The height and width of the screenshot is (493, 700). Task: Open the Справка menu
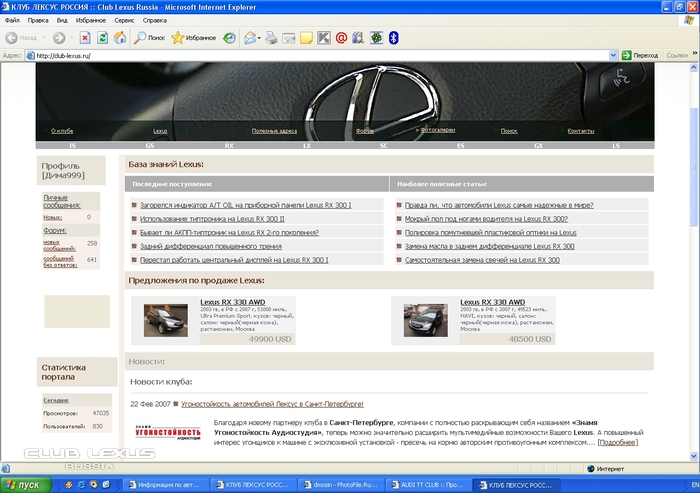tap(154, 20)
